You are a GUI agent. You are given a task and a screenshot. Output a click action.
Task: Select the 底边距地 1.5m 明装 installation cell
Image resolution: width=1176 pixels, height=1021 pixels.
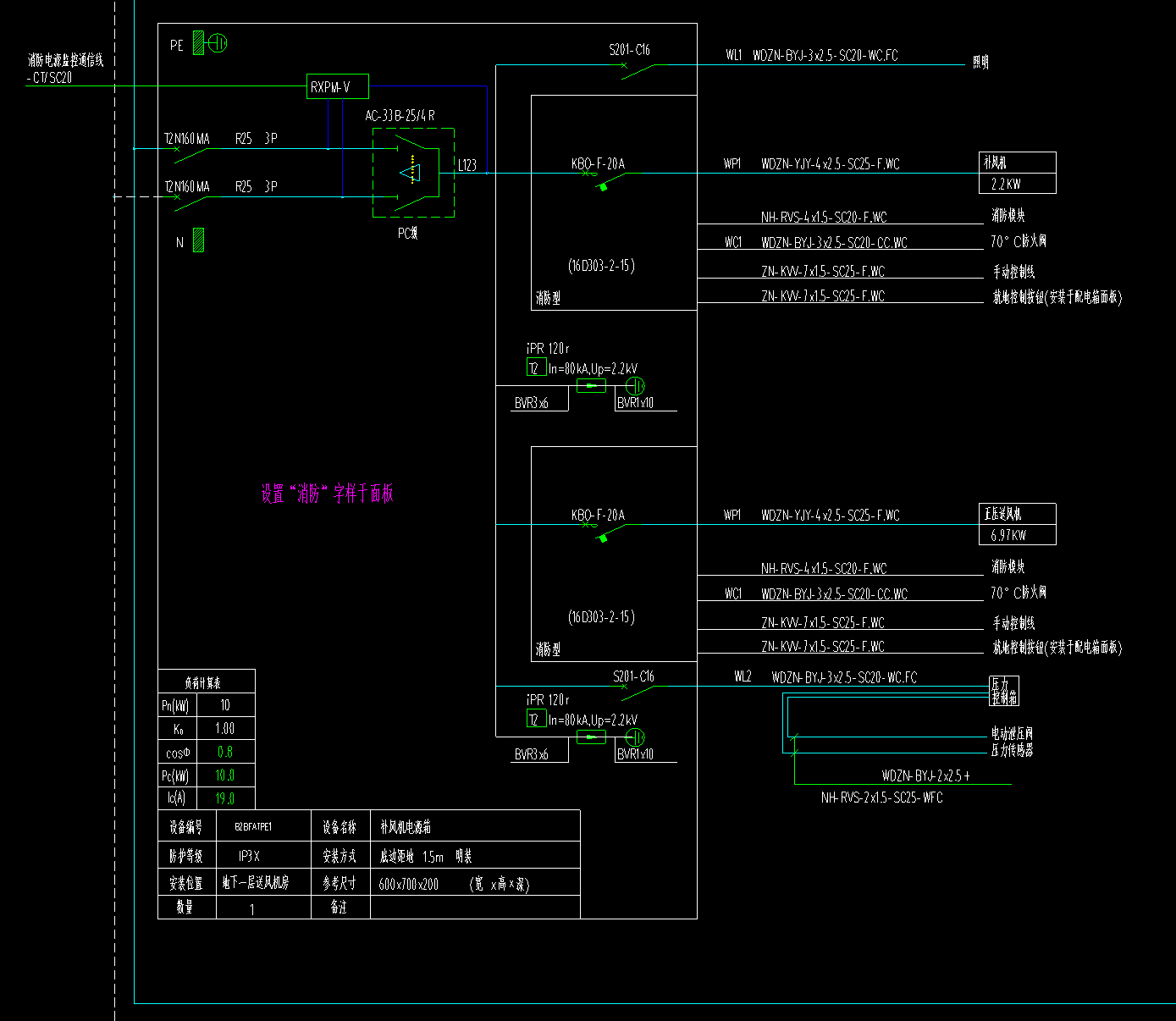(x=476, y=855)
